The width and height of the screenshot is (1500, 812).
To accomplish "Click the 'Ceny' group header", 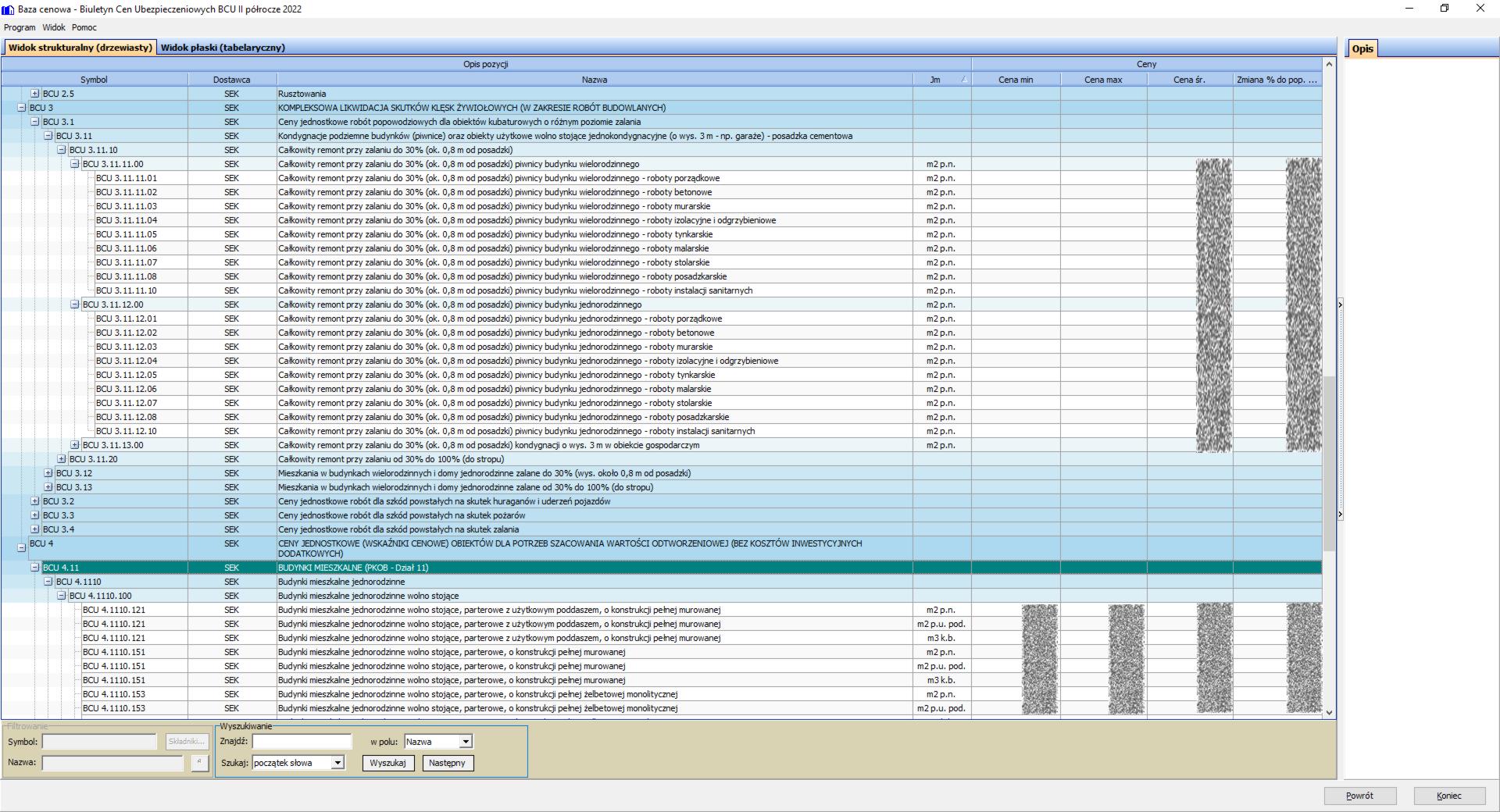I will point(1147,64).
